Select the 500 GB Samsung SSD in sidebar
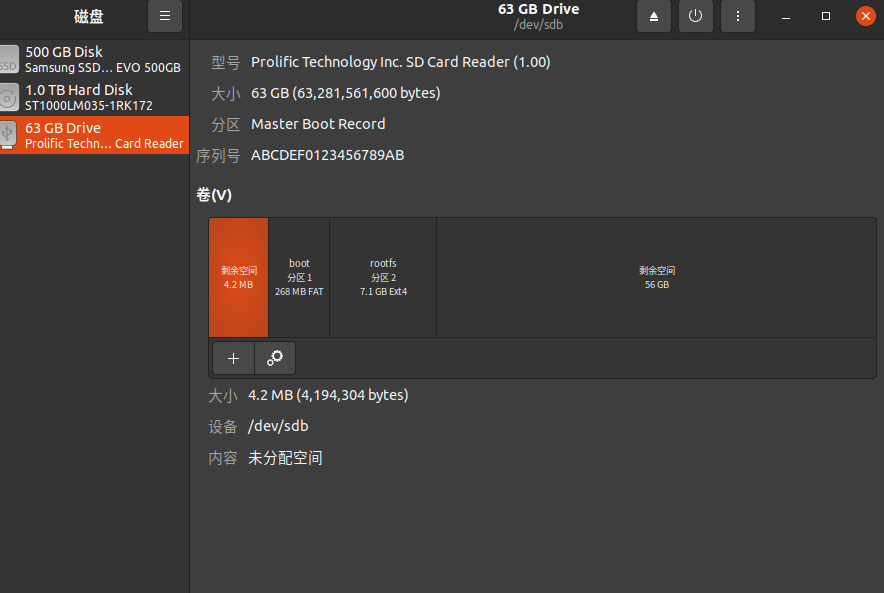Screen dimensions: 884x593 click(x=95, y=58)
